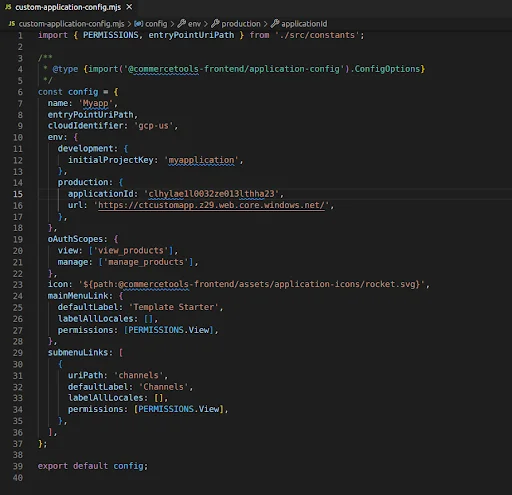Viewport: 512px width, 495px height.
Task: Click the applicationId string value
Action: click(211, 194)
